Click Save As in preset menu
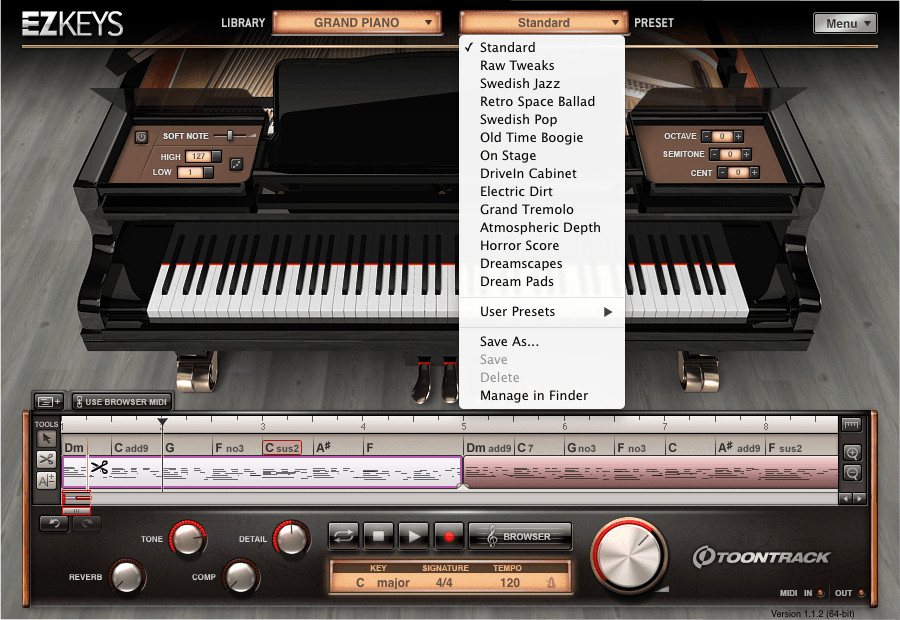This screenshot has width=900, height=620. point(509,342)
